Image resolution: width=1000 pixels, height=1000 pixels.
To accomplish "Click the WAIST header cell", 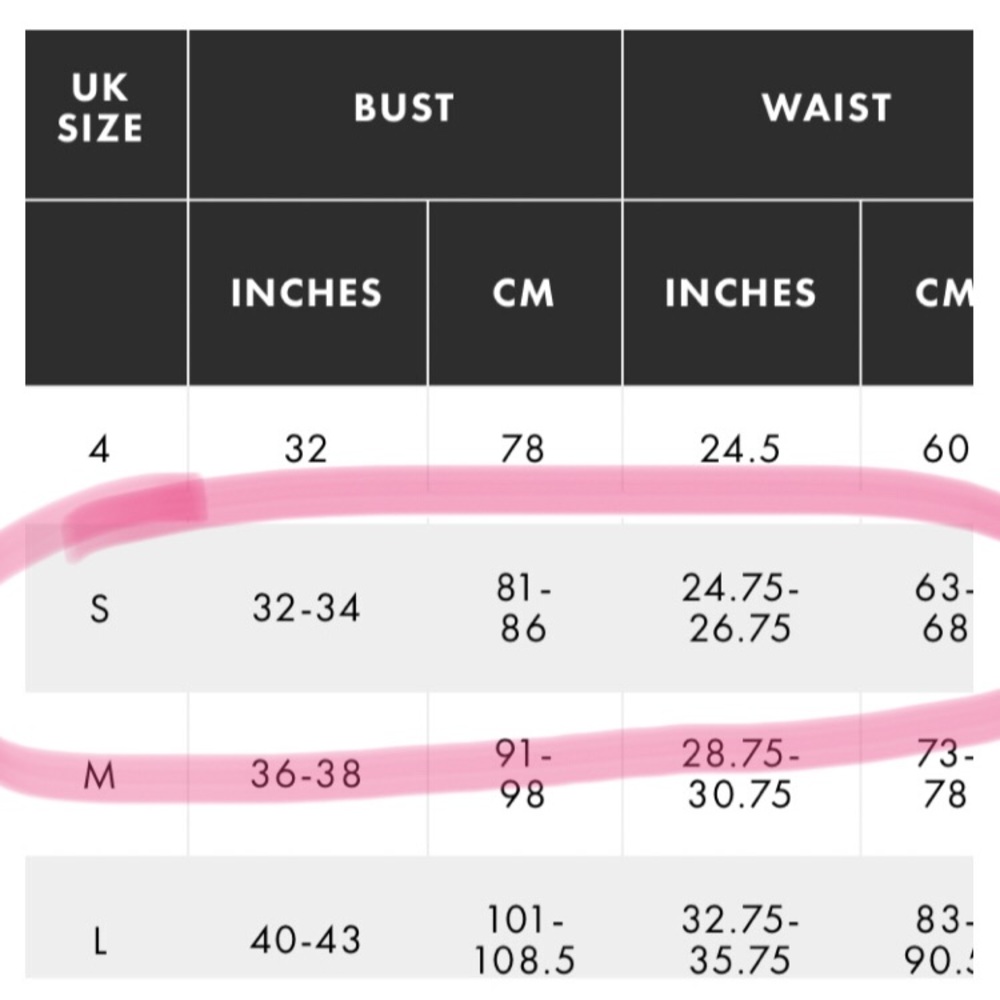I will (x=826, y=108).
